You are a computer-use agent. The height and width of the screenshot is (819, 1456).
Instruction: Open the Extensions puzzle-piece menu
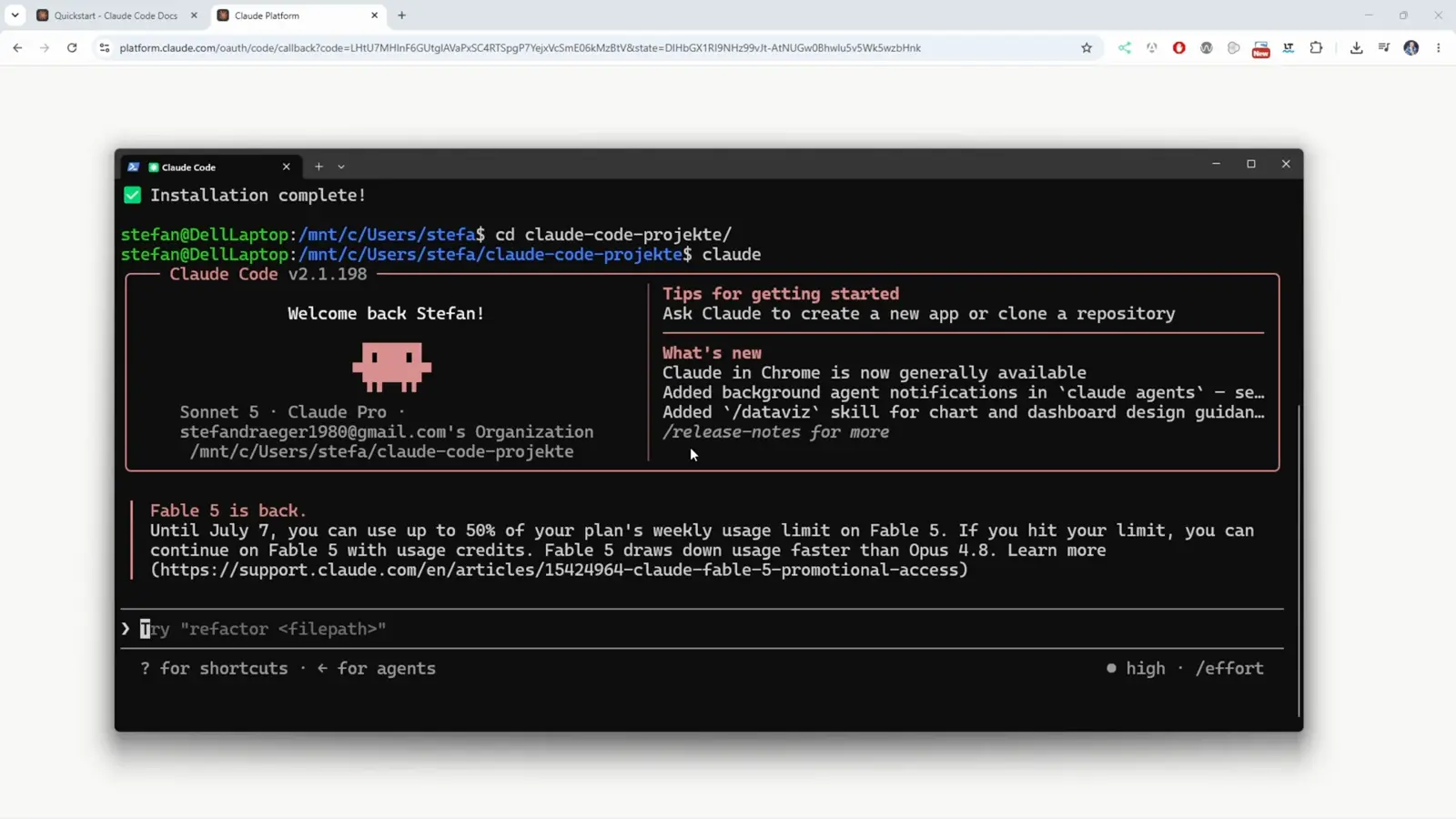click(x=1316, y=48)
